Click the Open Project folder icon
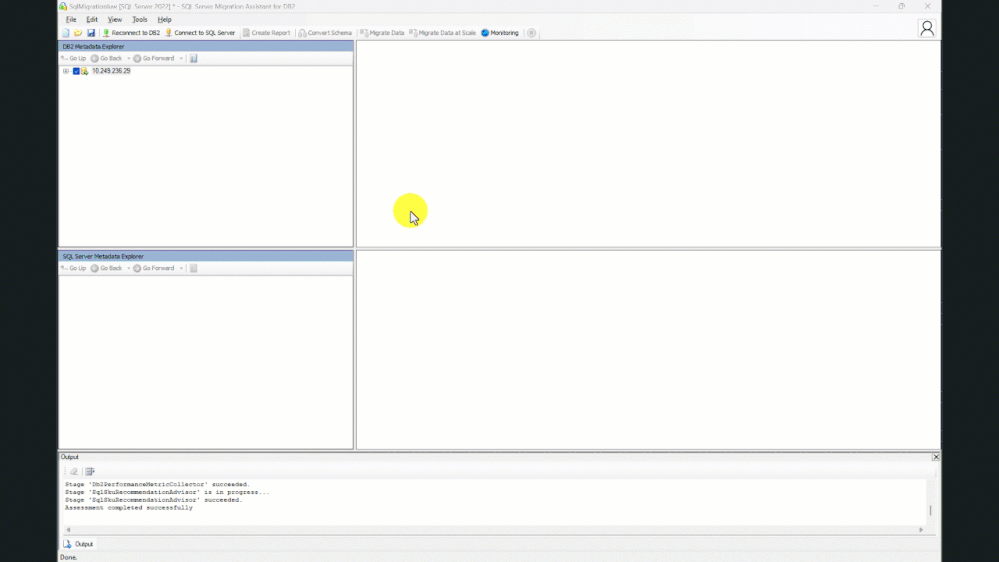The height and width of the screenshot is (562, 999). click(78, 32)
